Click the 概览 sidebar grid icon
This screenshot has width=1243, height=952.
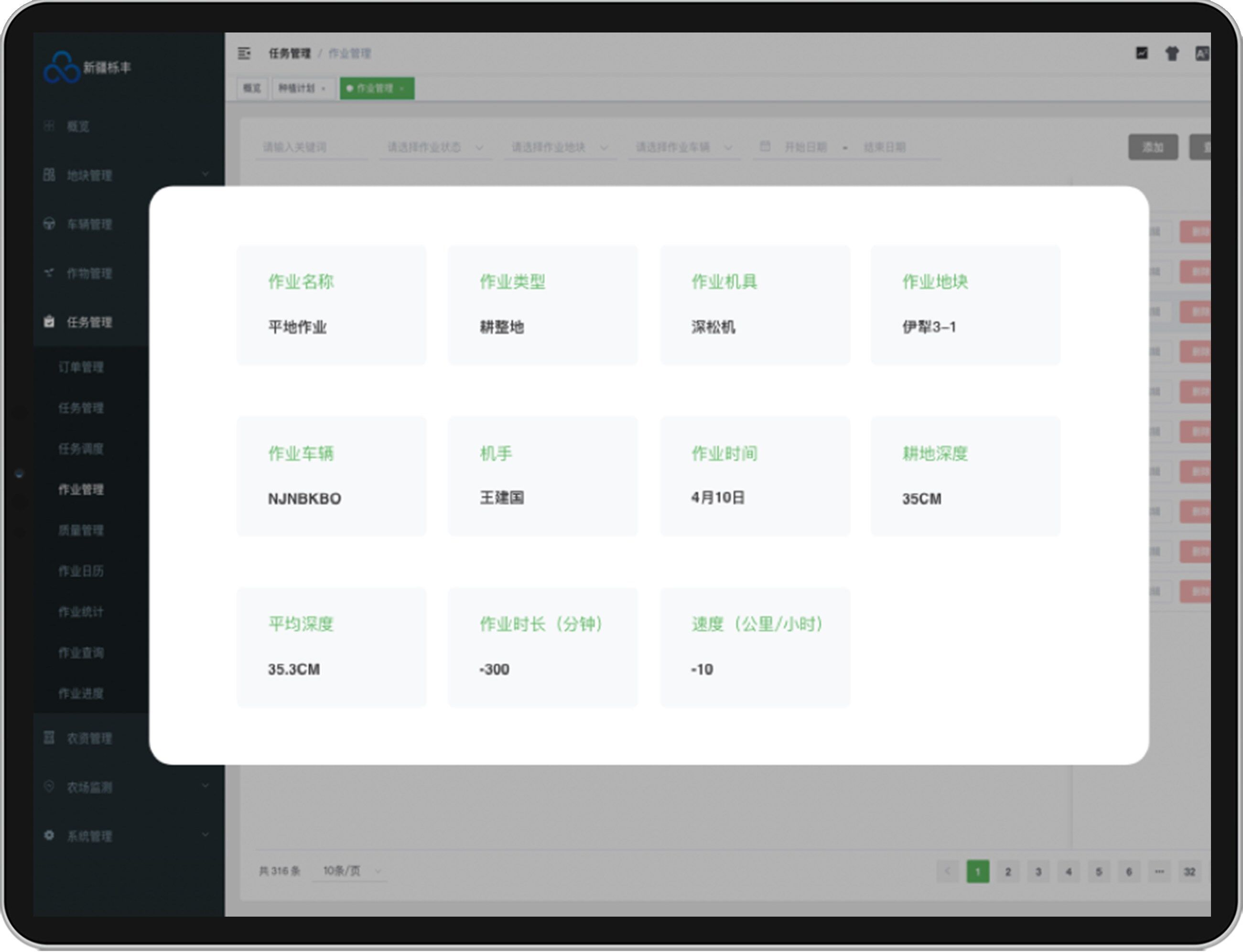click(49, 126)
